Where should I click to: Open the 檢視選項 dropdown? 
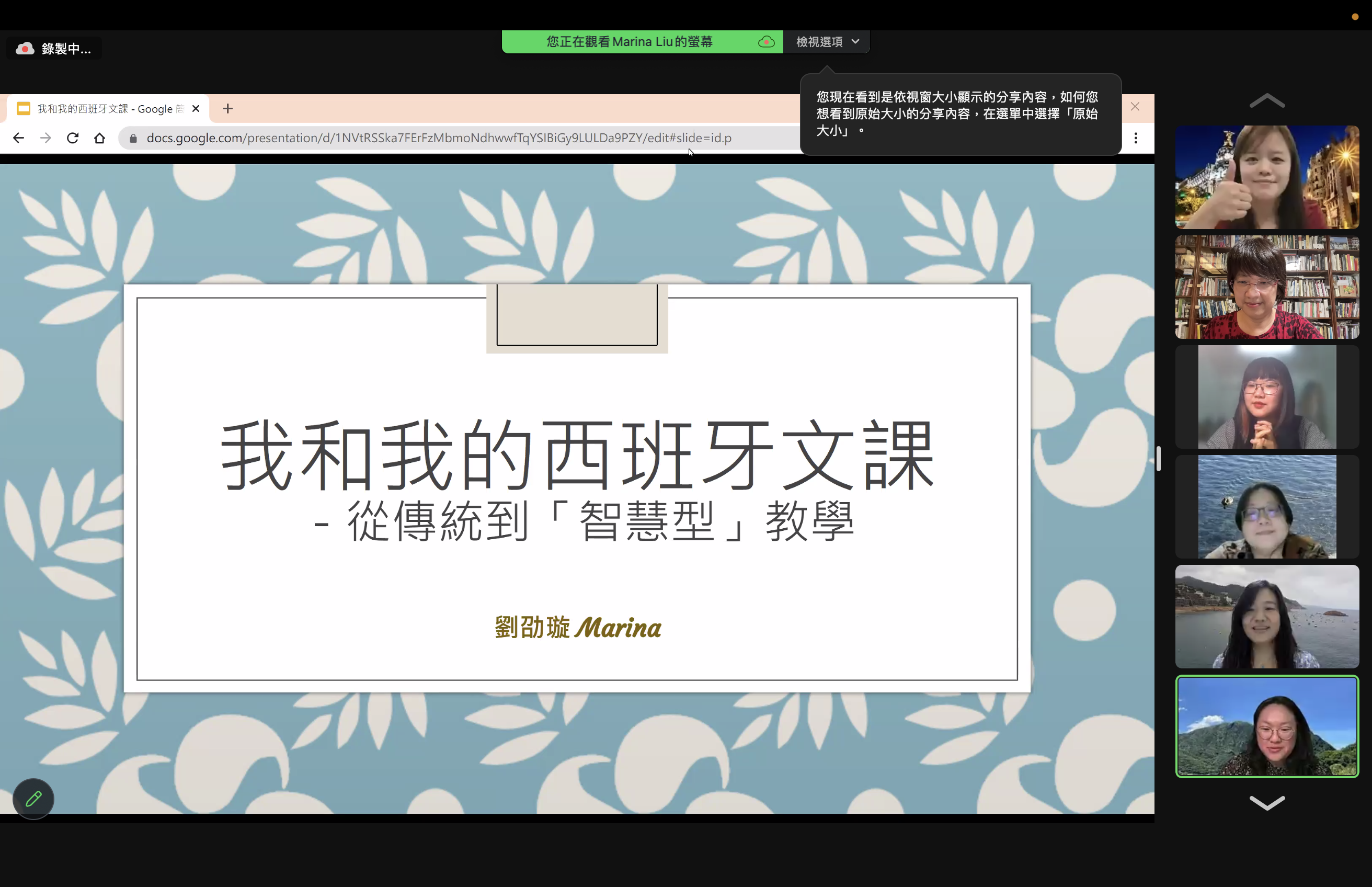click(x=827, y=42)
